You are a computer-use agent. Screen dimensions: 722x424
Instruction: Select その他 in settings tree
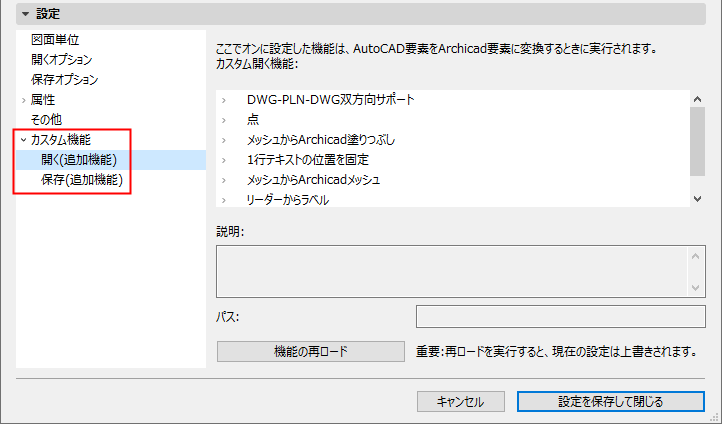tap(46, 120)
